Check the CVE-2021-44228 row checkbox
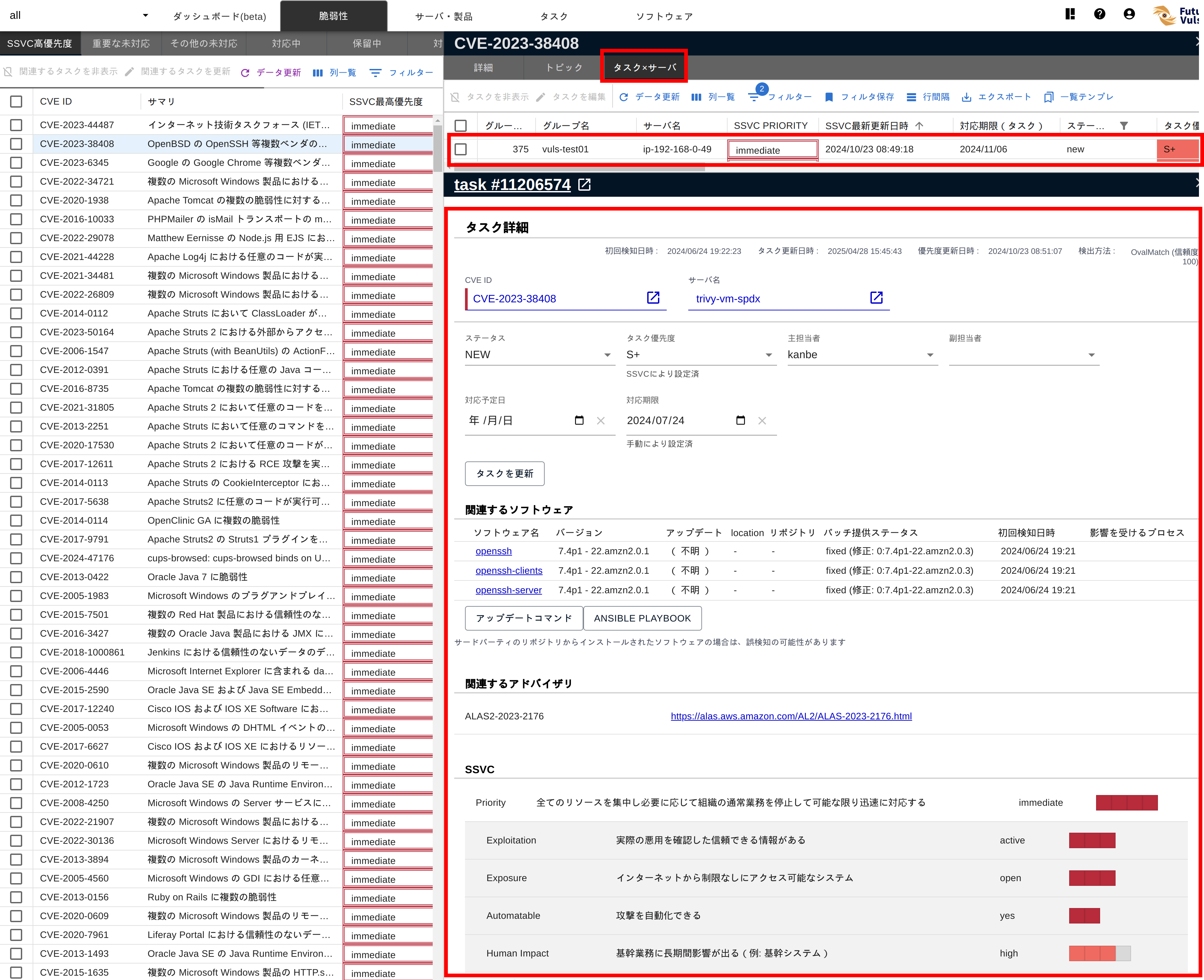This screenshot has width=1204, height=980. point(16,257)
